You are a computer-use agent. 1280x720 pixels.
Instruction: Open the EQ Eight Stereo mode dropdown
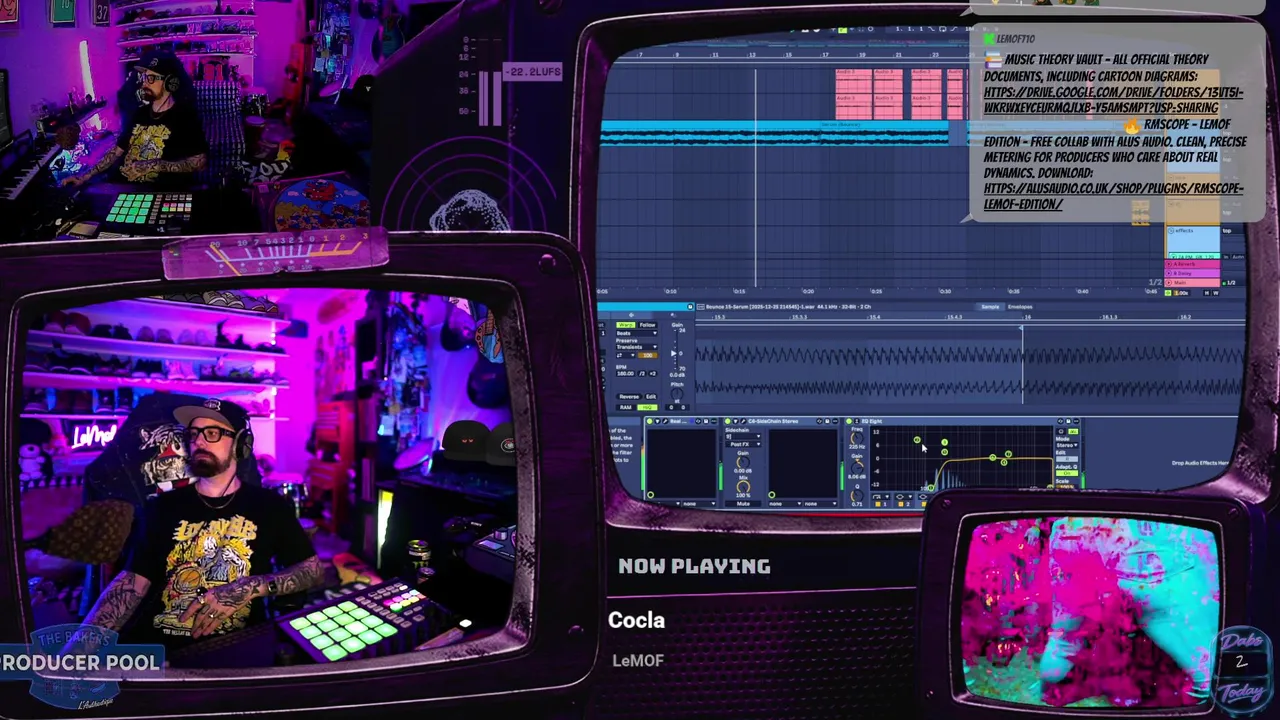(x=1067, y=445)
